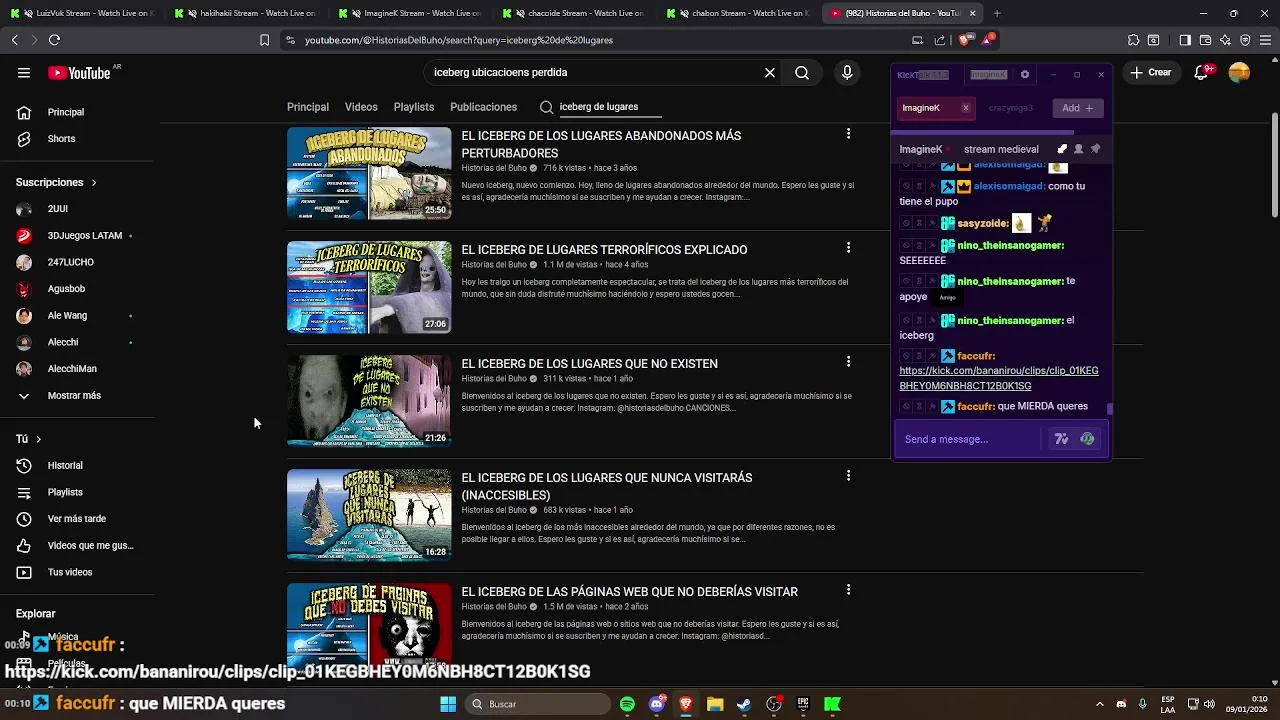Open the Brave VPN shield icon
The width and height of the screenshot is (1280, 720).
[1245, 40]
